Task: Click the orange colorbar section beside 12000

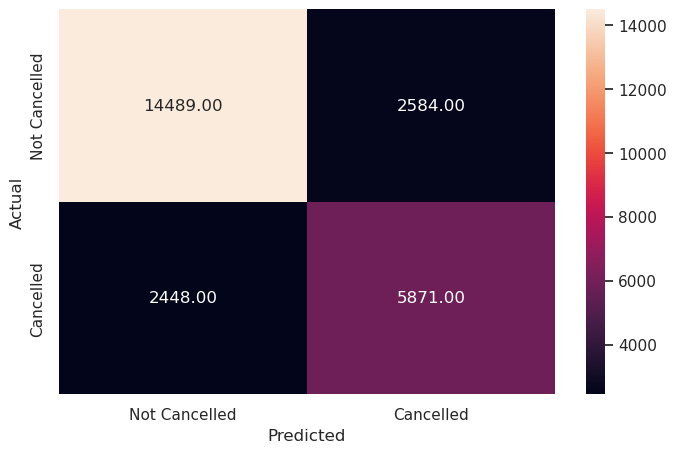Action: coord(595,90)
